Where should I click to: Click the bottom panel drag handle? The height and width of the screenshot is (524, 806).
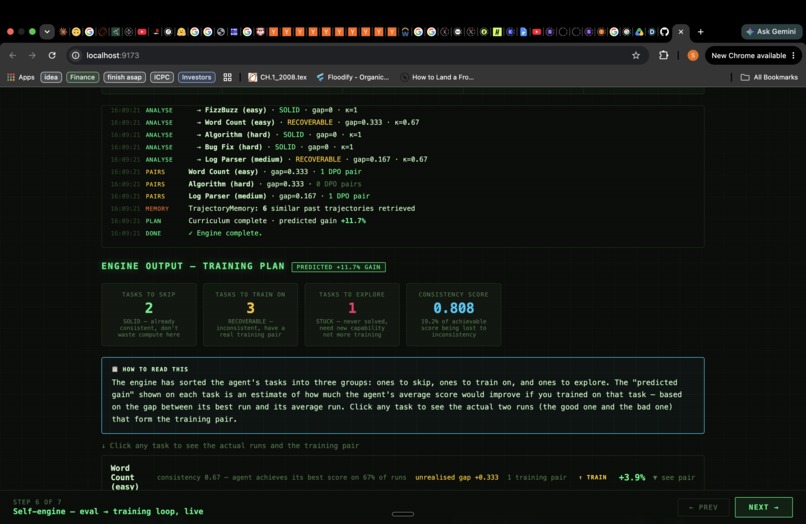pyautogui.click(x=402, y=514)
